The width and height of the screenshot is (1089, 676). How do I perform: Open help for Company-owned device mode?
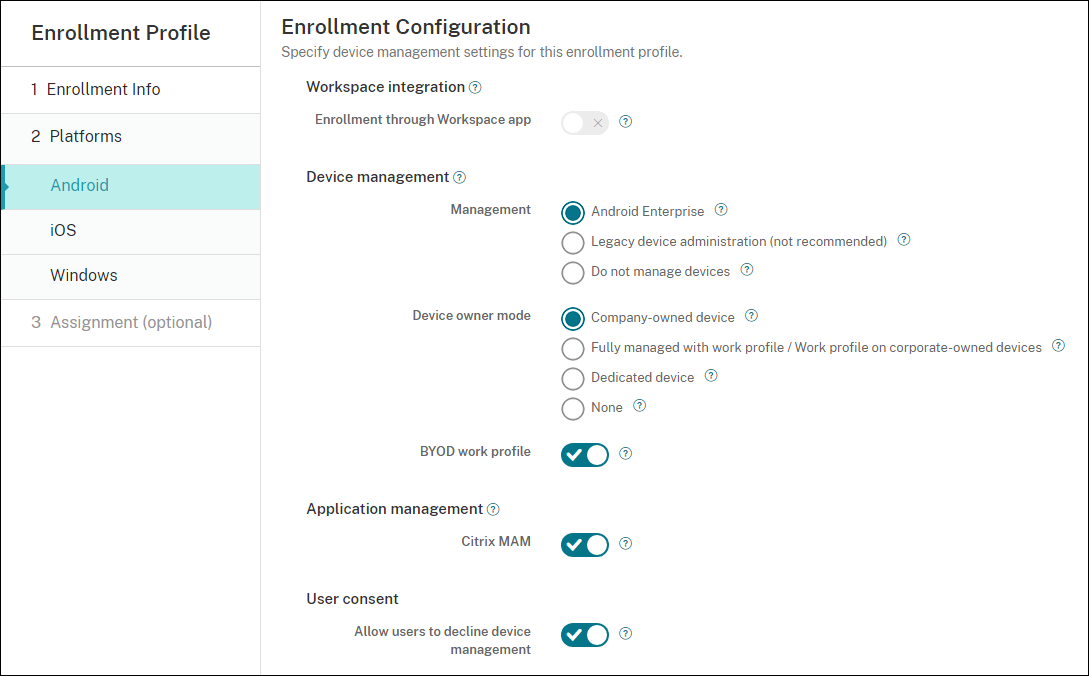click(751, 316)
